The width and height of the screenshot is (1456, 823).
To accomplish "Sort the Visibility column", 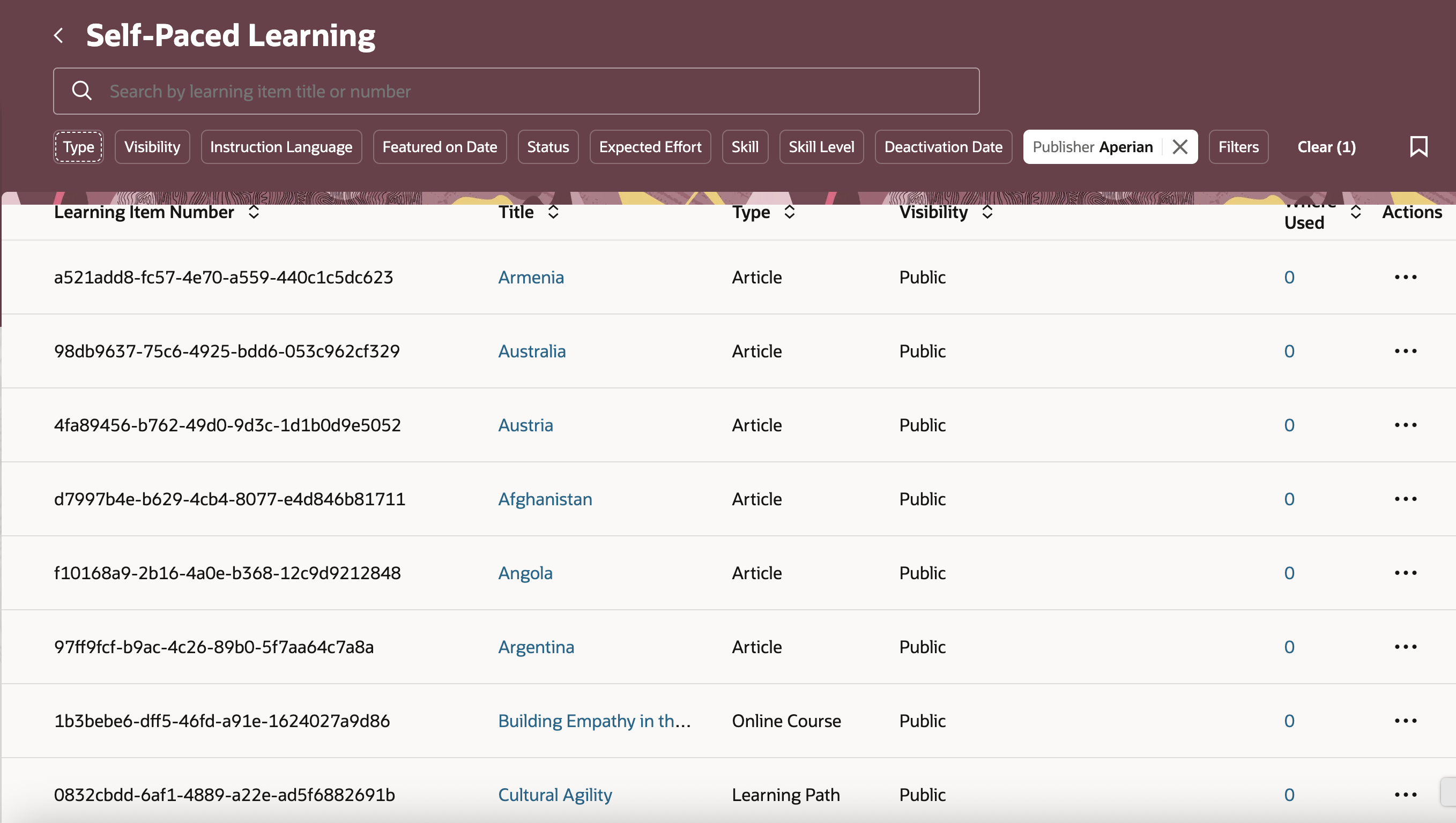I will coord(987,212).
